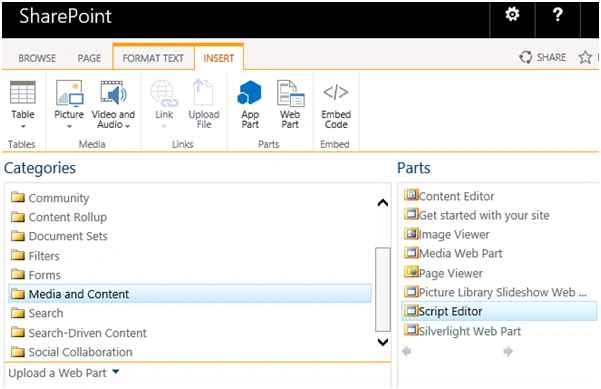Select the Media Web Part

coord(453,253)
